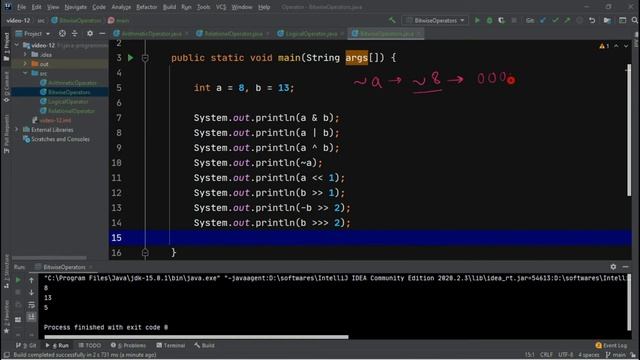Collapse the video-12 project root
Image resolution: width=640 pixels, height=360 pixels.
[x=17, y=45]
